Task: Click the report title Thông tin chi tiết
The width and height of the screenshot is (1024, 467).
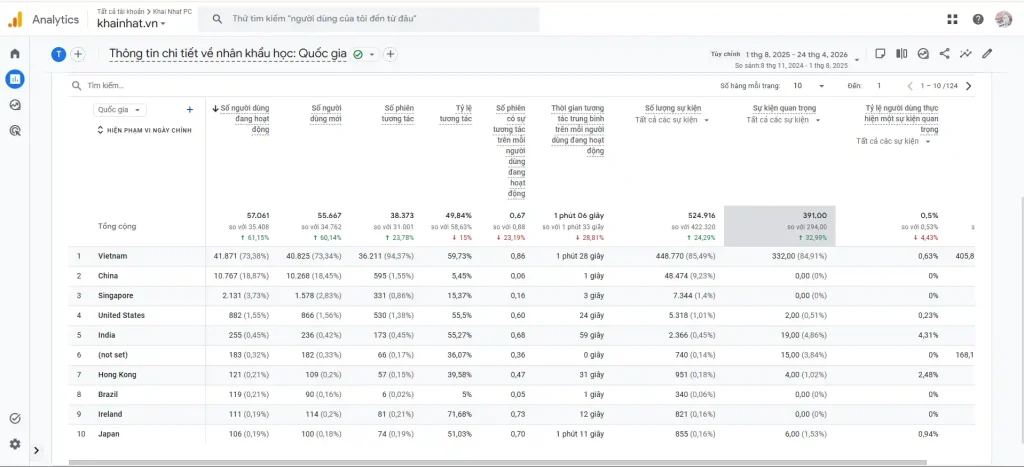Action: pyautogui.click(x=228, y=54)
